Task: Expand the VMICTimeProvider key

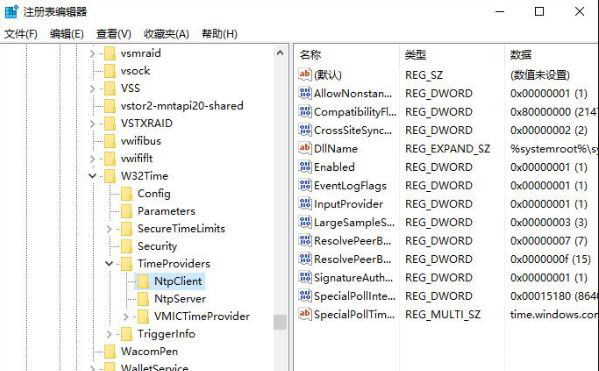Action: pos(126,316)
